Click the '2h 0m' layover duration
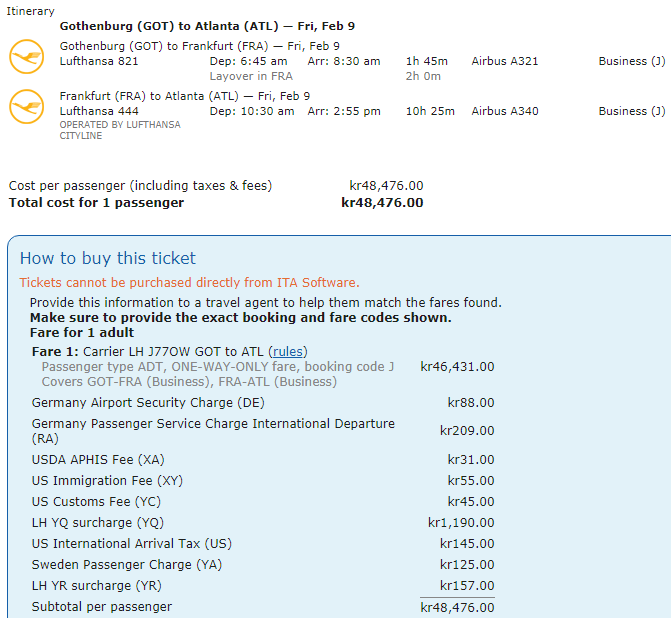The image size is (671, 618). (x=423, y=76)
